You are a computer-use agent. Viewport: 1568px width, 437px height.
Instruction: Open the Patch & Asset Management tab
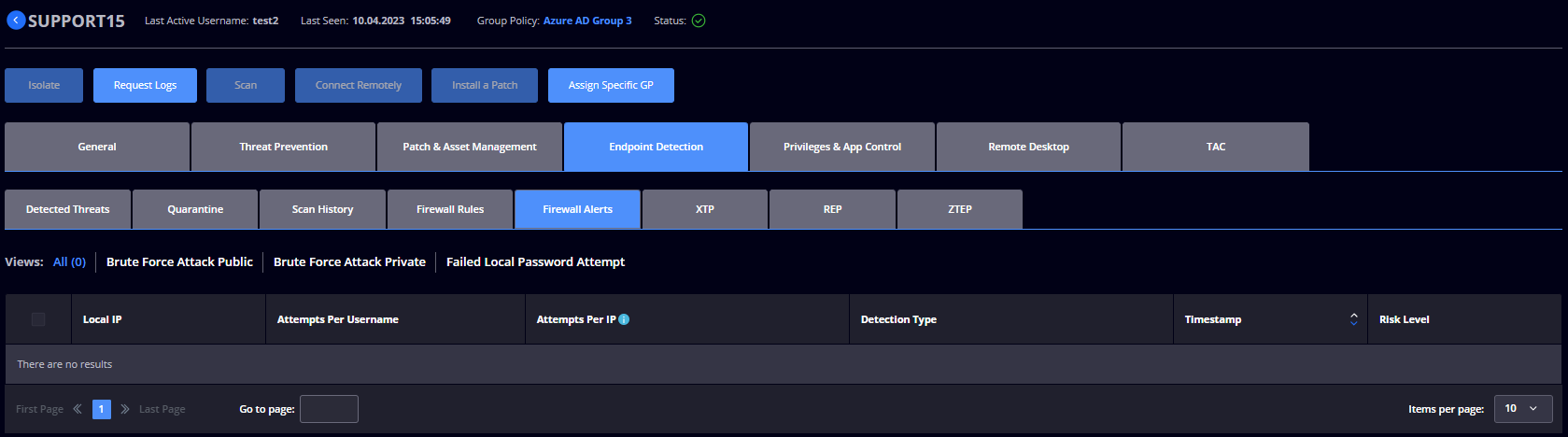pos(470,147)
